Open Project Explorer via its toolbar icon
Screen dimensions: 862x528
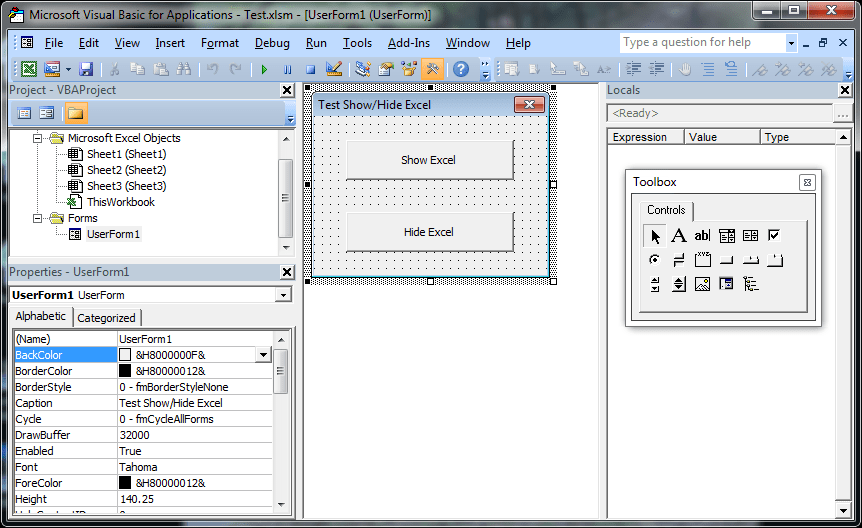tap(362, 69)
